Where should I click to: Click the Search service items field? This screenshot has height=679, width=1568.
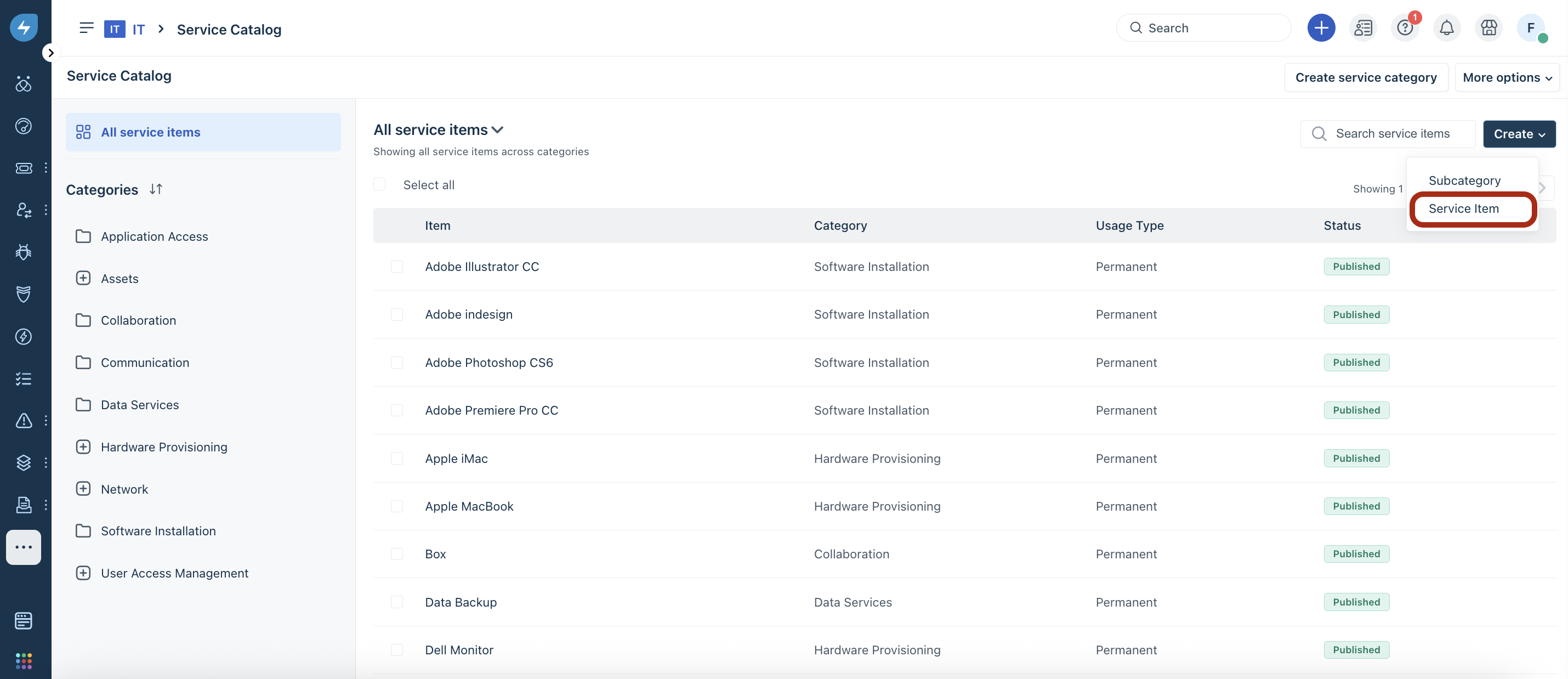point(1392,134)
